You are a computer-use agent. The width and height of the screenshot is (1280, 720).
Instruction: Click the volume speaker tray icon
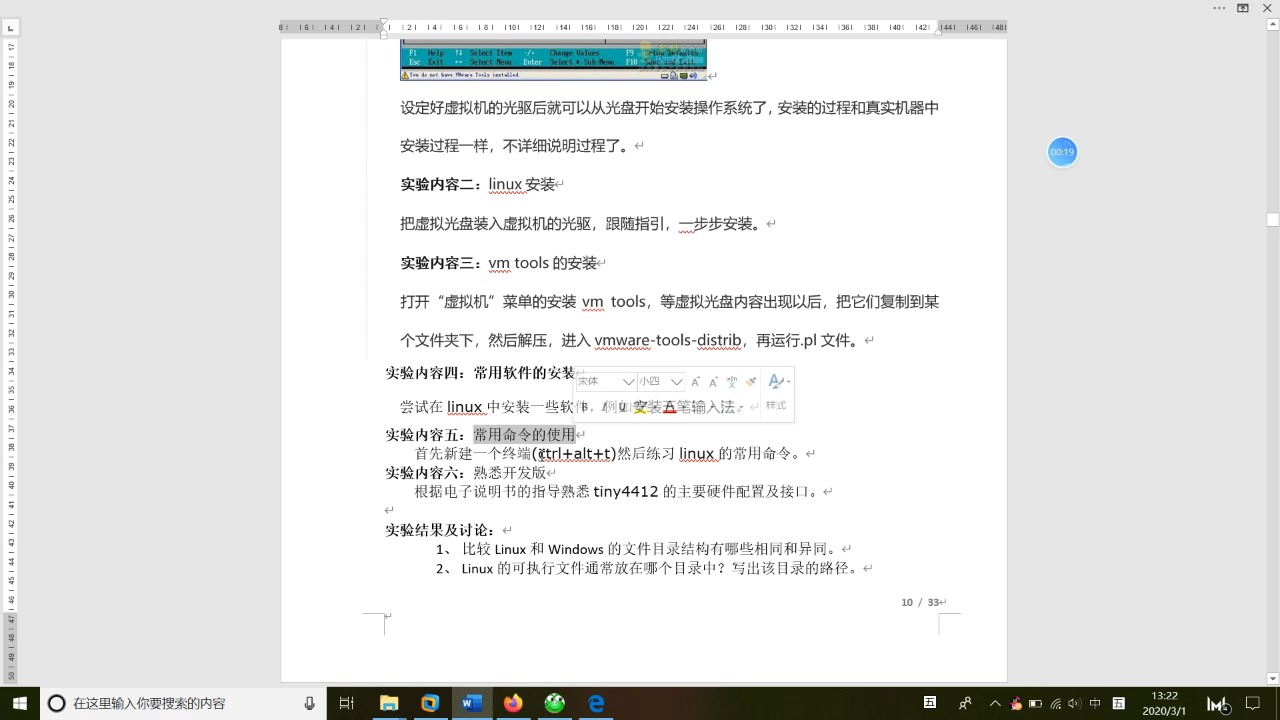(1074, 703)
